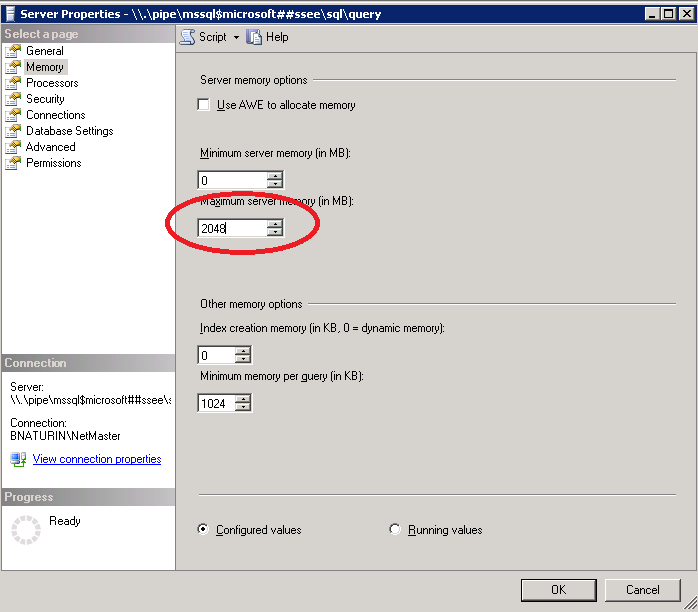698x612 pixels.
Task: Click the connection properties computer icon
Action: coord(18,459)
